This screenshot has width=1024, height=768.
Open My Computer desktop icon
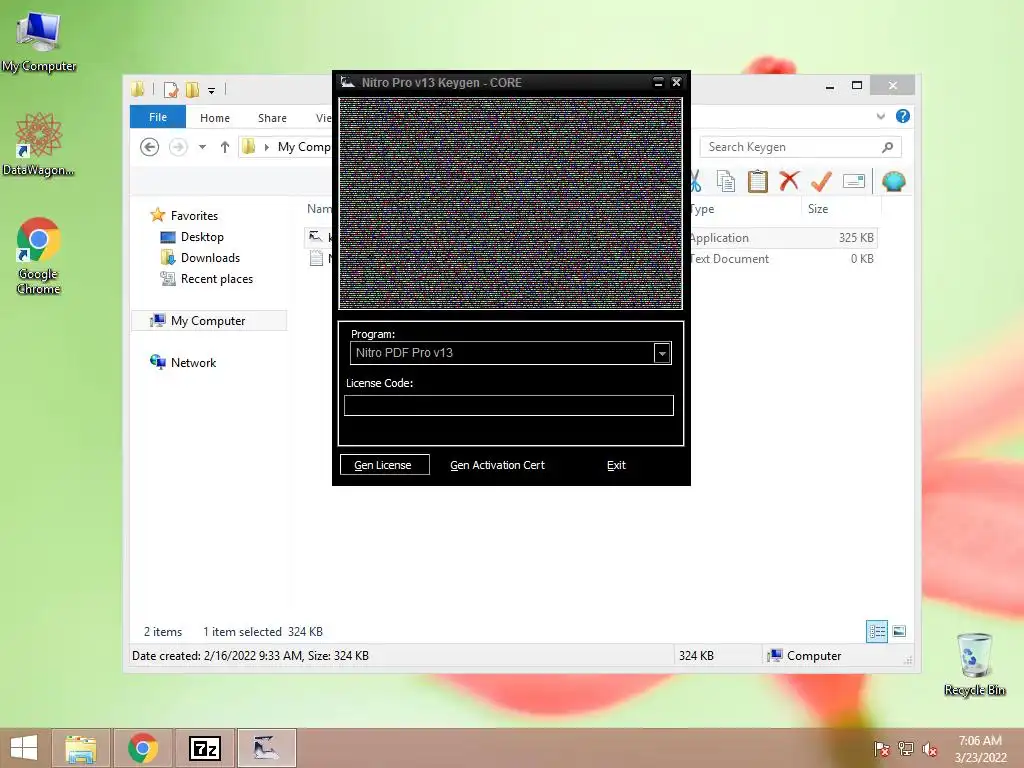pos(39,42)
